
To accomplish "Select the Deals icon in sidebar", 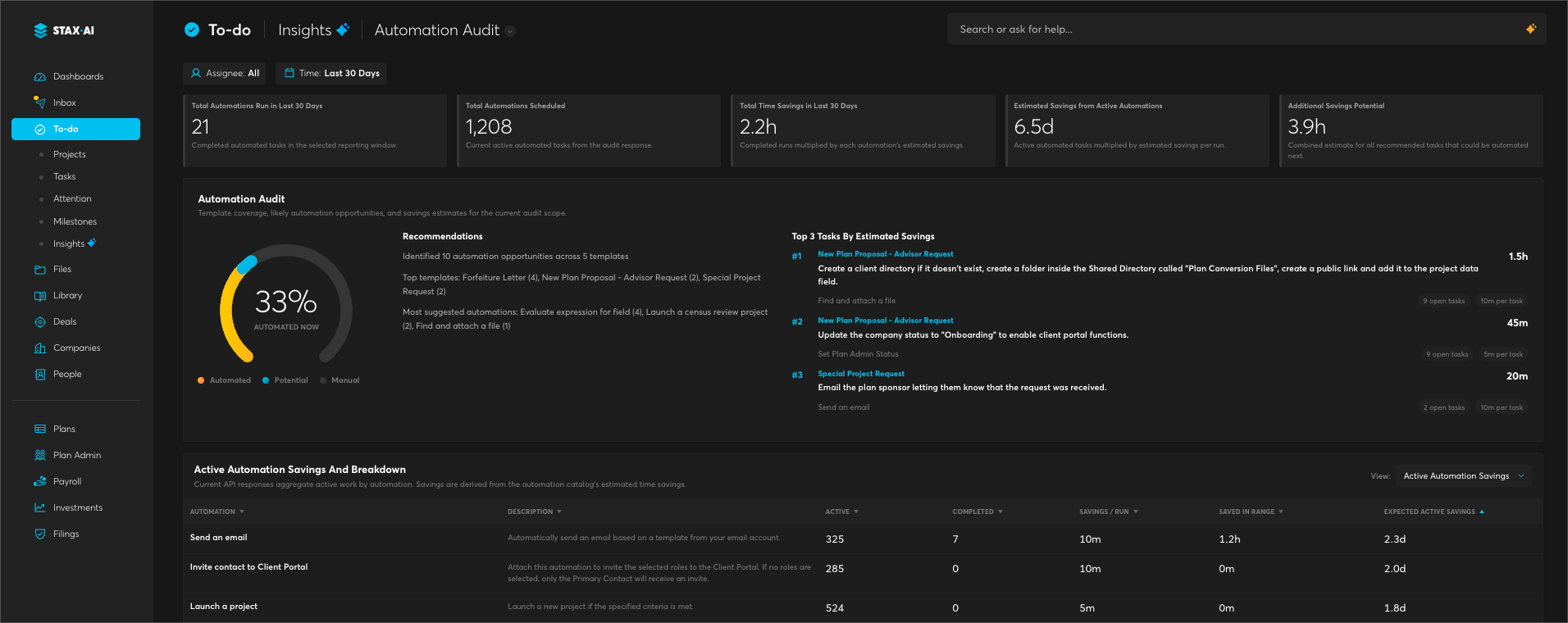I will tap(39, 321).
